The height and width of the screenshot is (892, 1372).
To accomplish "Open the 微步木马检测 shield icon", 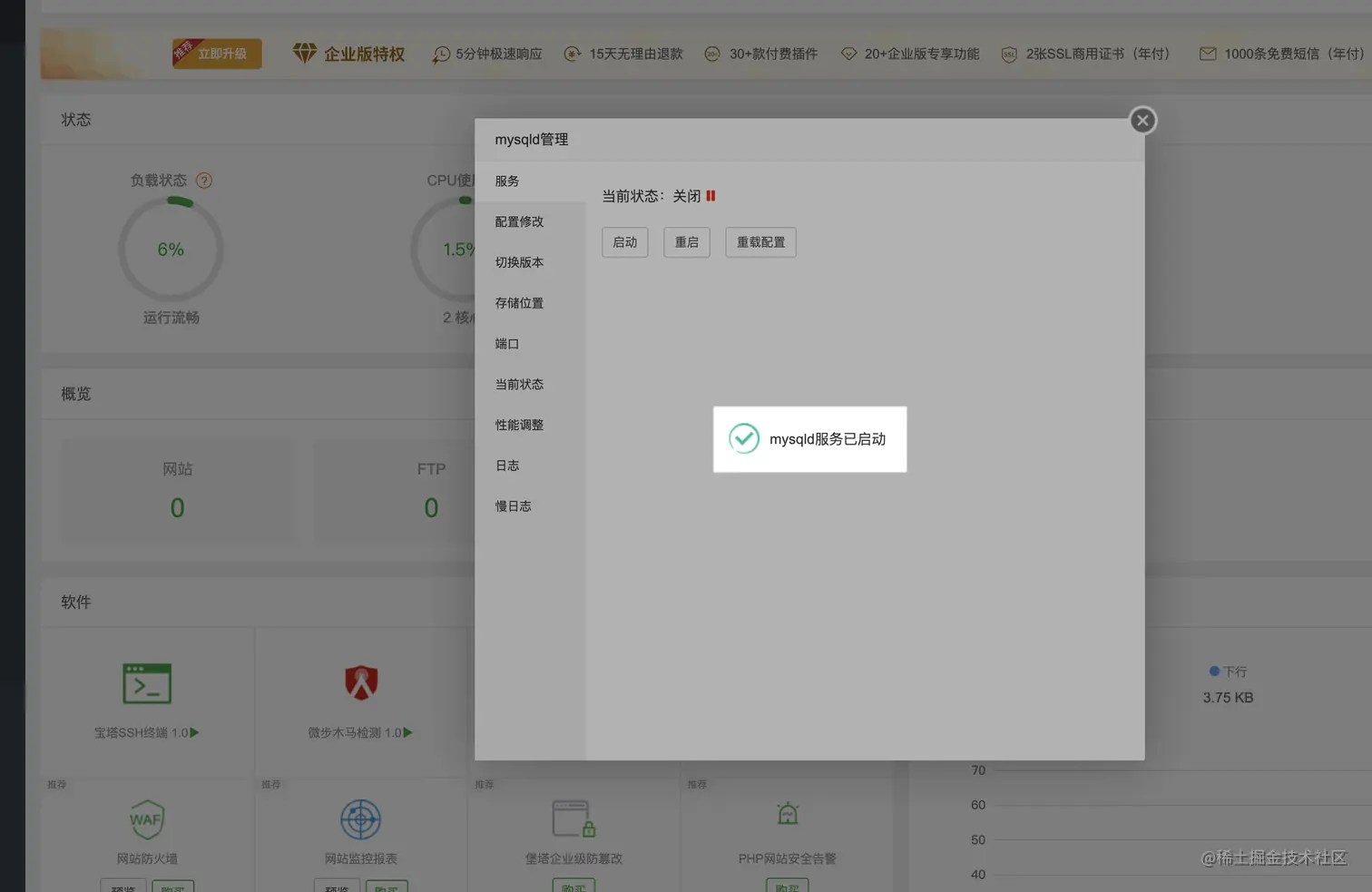I will click(x=360, y=680).
